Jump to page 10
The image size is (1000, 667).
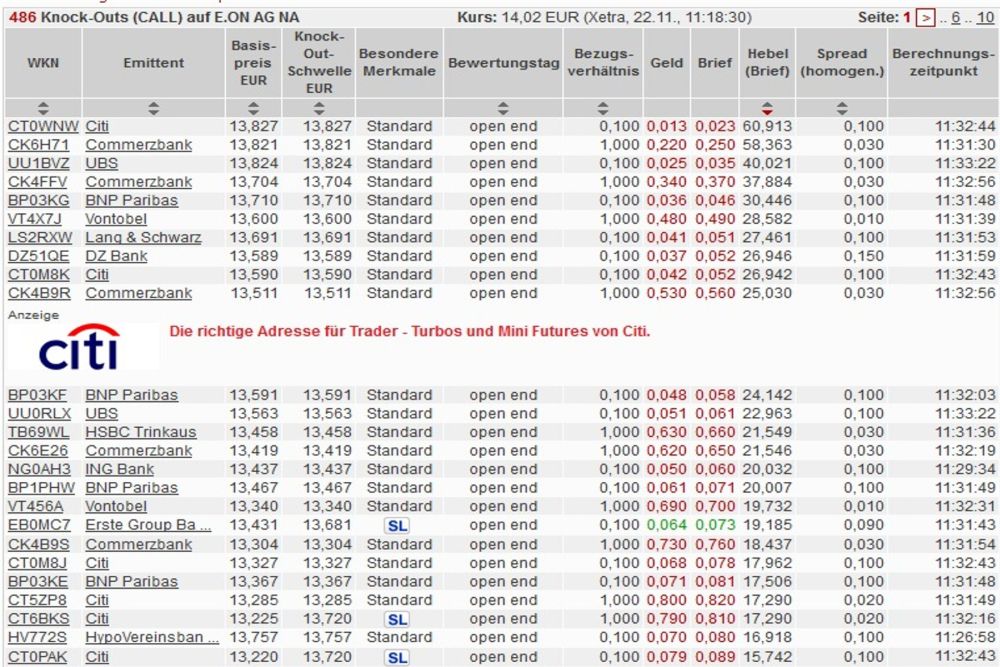[x=985, y=18]
